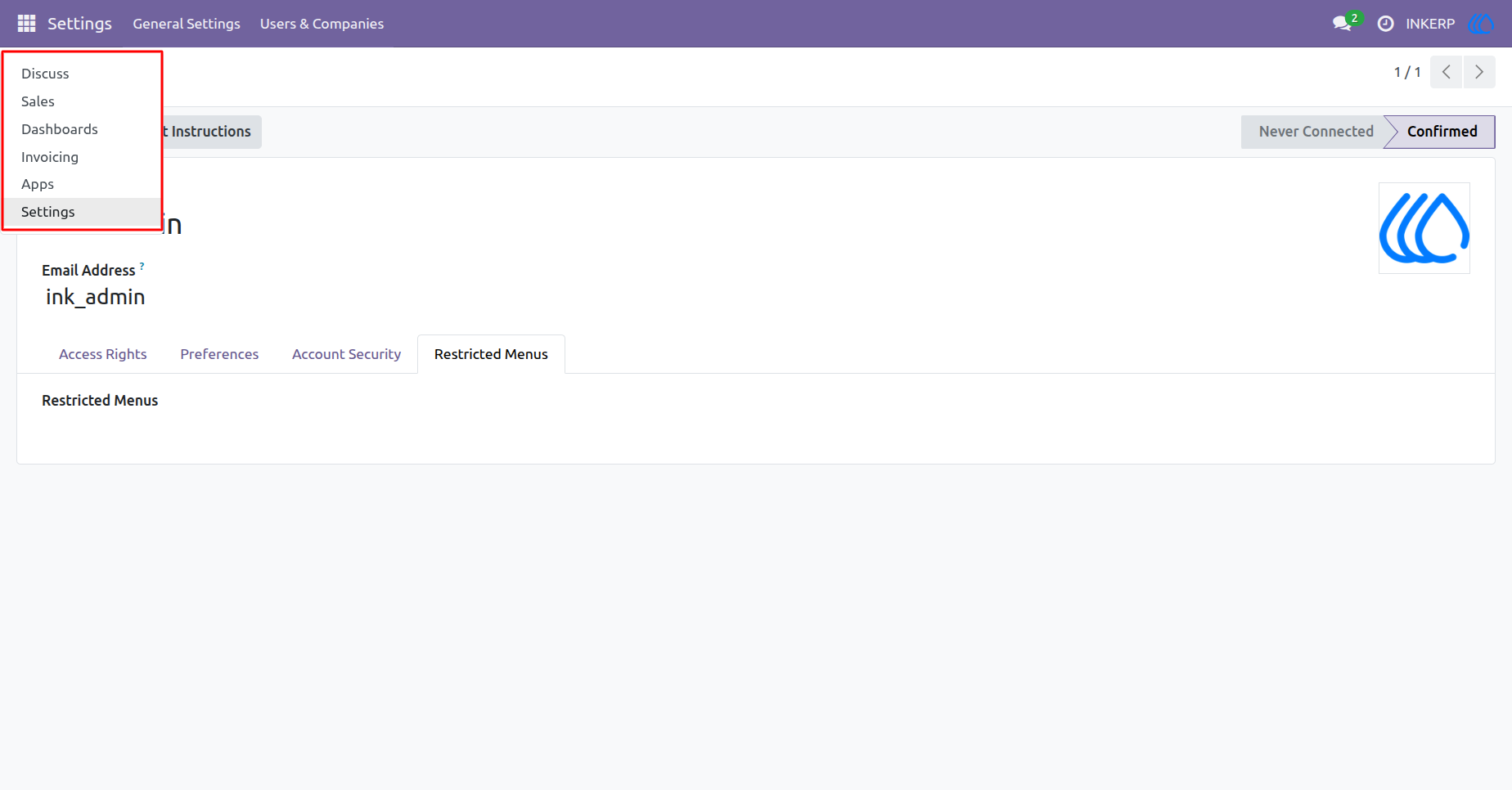Click the Confirmed status stage

pyautogui.click(x=1442, y=132)
